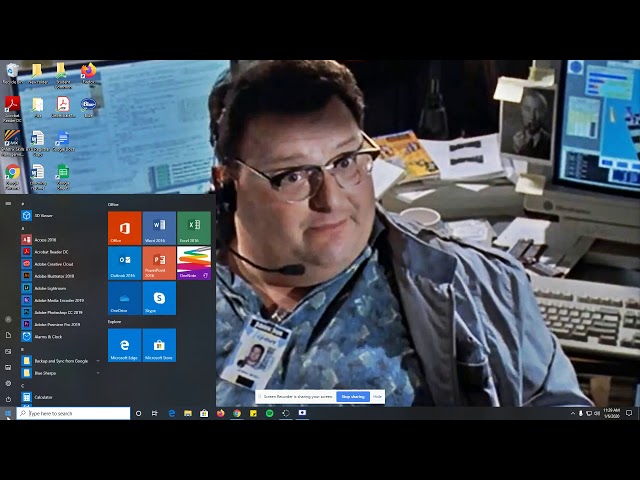This screenshot has width=640, height=480.
Task: Open Microsoft Store from the taskbar
Action: (x=204, y=413)
